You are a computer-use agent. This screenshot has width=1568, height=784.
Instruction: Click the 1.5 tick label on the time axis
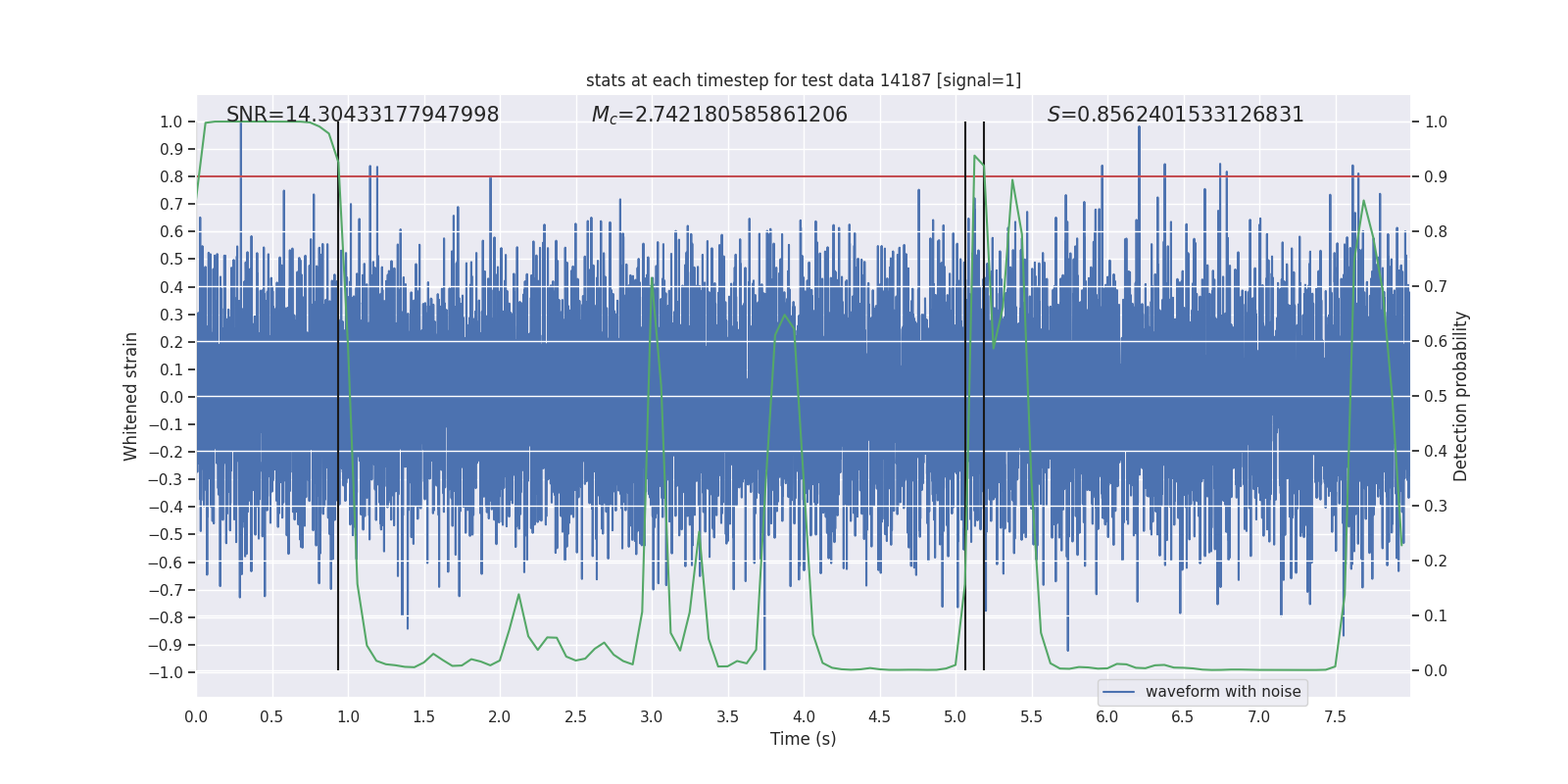[423, 716]
